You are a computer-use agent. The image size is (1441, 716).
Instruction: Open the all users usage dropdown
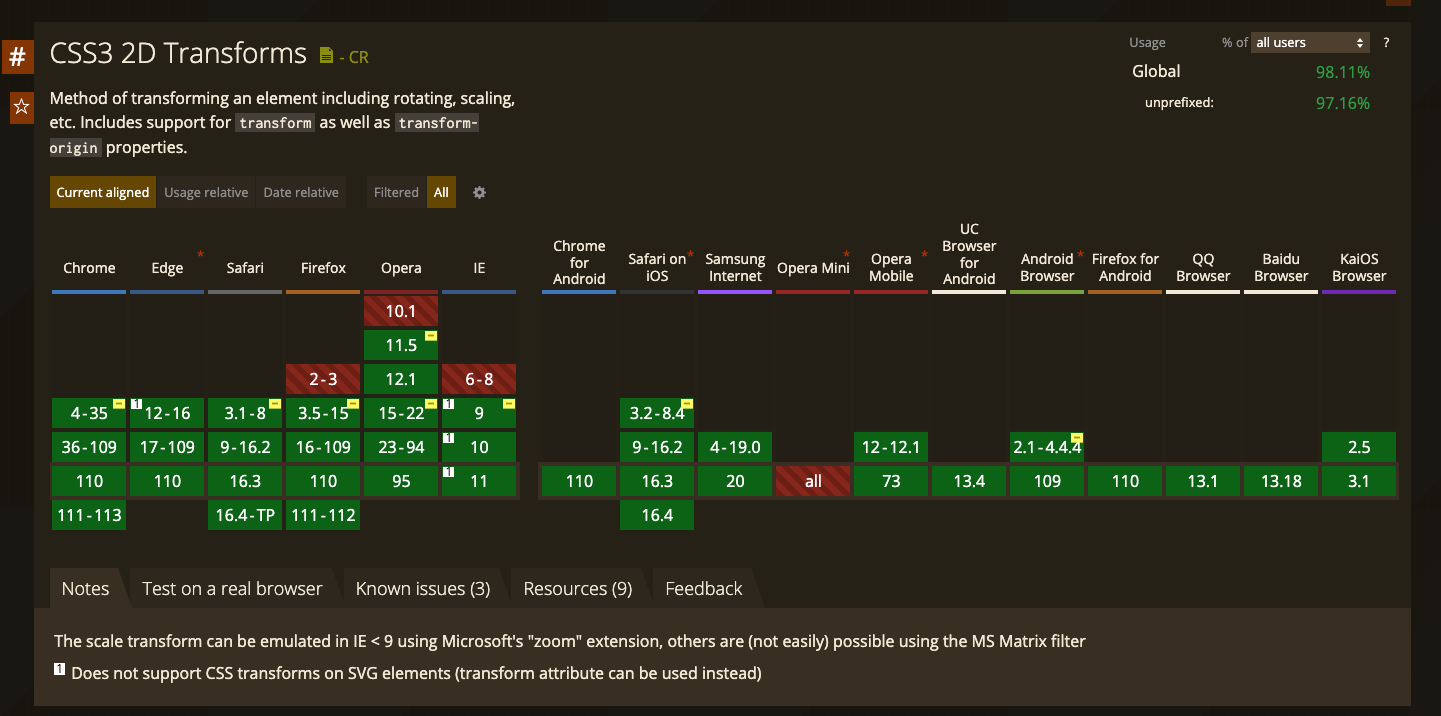tap(1310, 43)
